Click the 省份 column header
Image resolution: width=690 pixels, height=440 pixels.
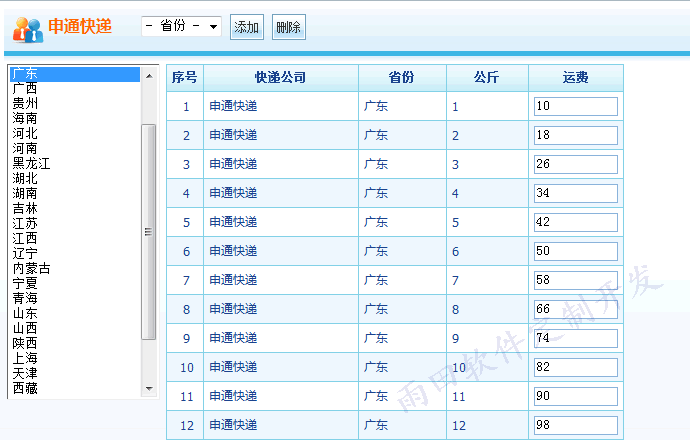(x=402, y=78)
